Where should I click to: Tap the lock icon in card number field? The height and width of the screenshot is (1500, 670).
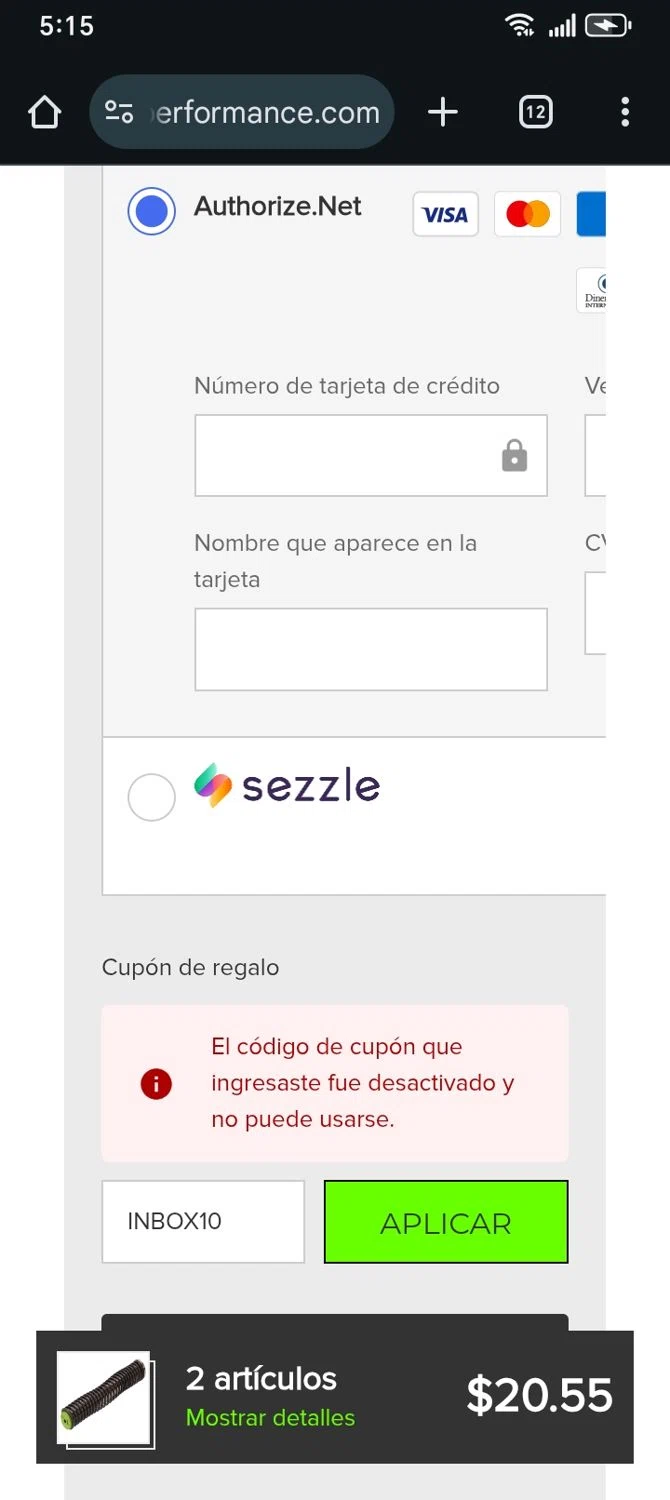(x=514, y=456)
